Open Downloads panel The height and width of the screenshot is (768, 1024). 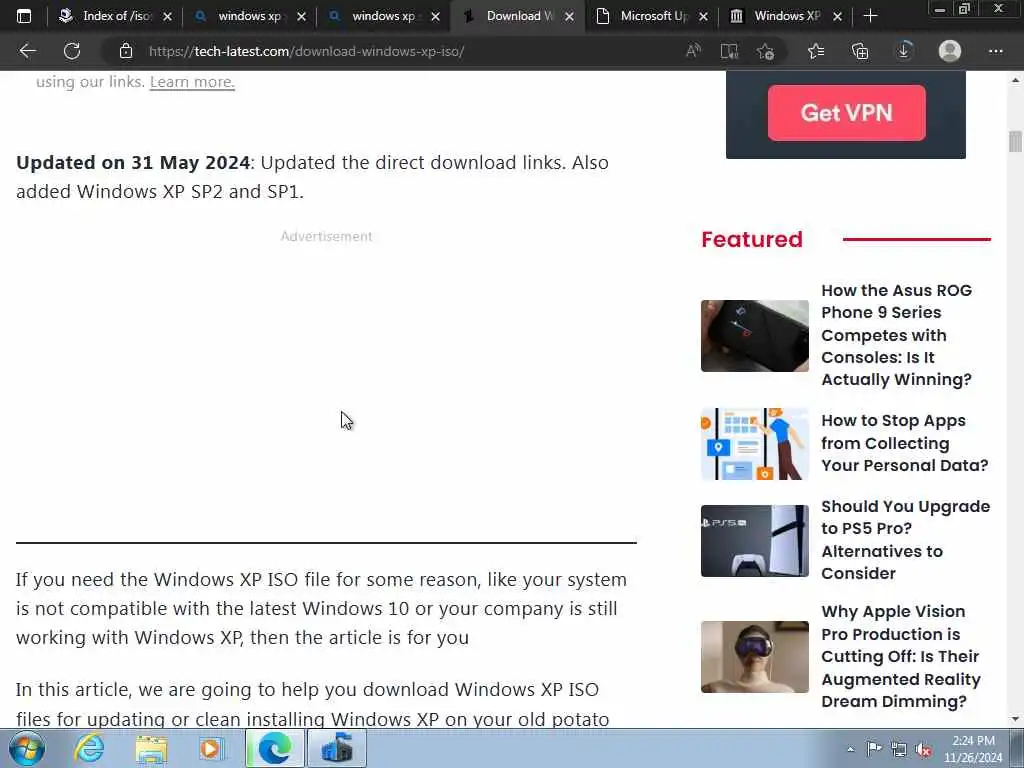click(x=904, y=51)
